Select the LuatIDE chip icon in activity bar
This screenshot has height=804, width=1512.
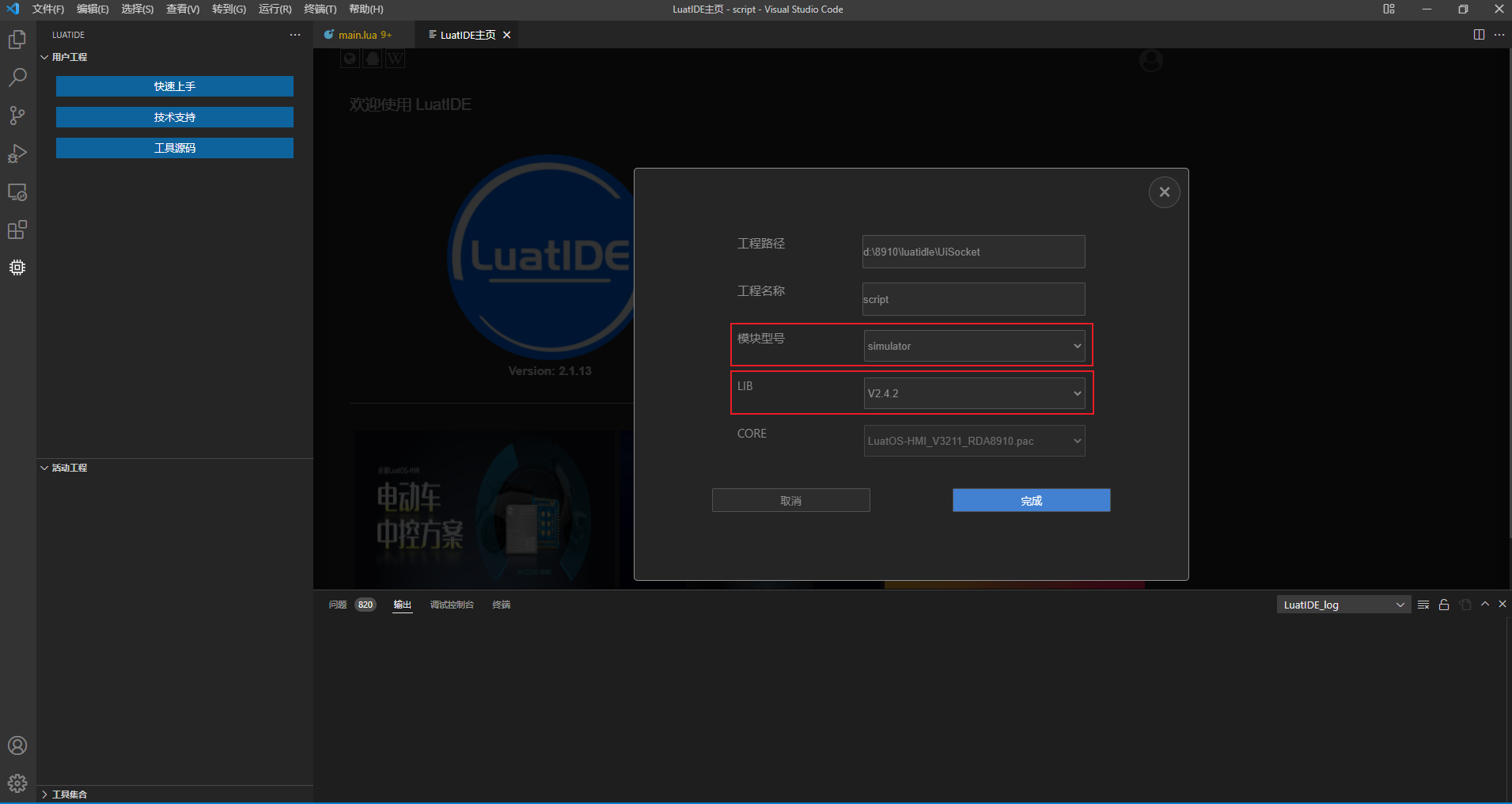pyautogui.click(x=17, y=267)
